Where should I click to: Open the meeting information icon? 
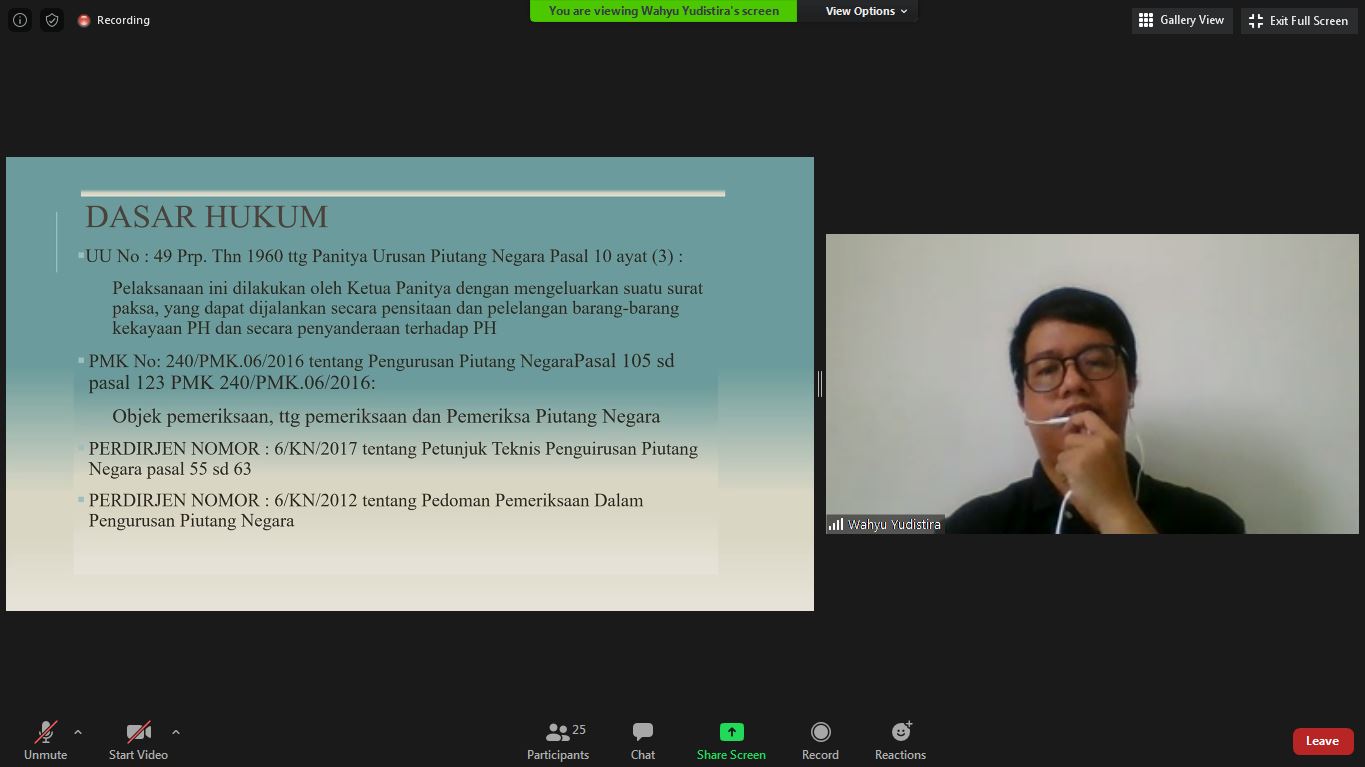19,20
